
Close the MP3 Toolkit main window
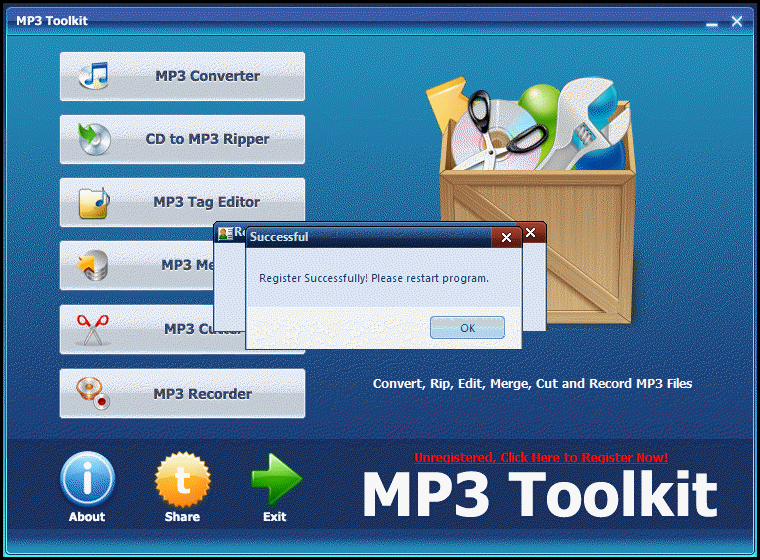click(x=737, y=21)
